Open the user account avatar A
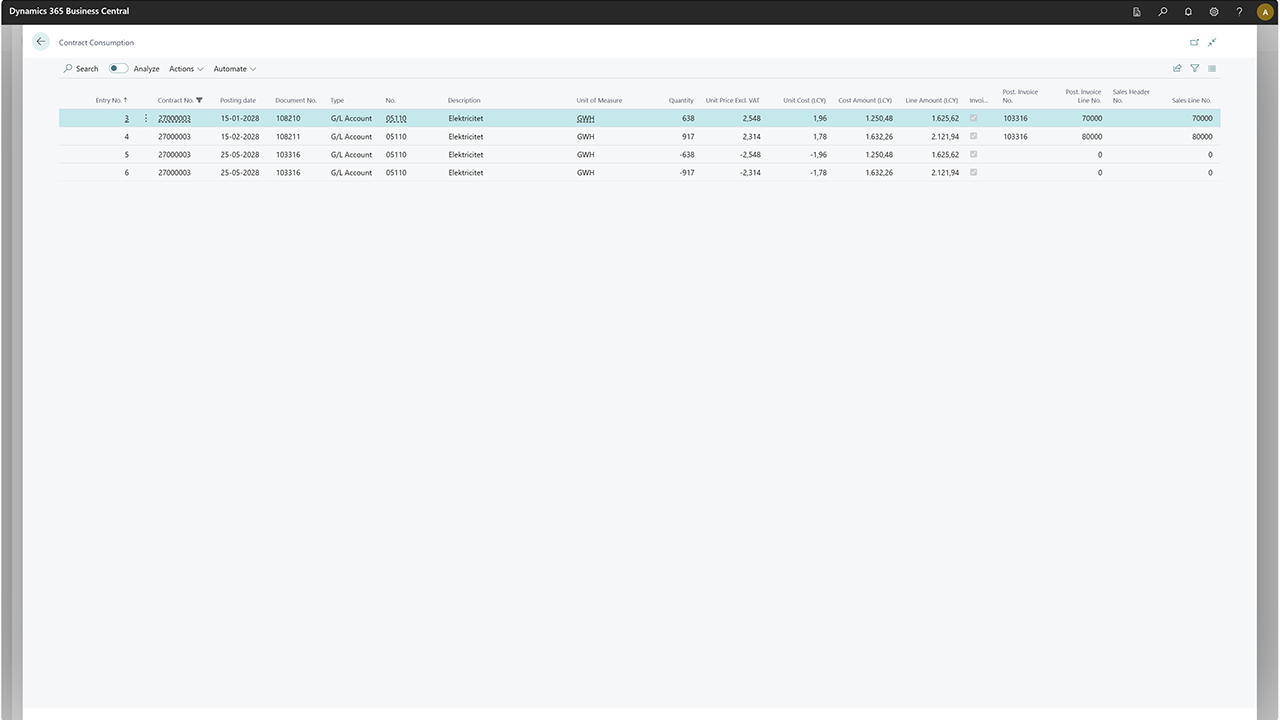 [x=1265, y=12]
